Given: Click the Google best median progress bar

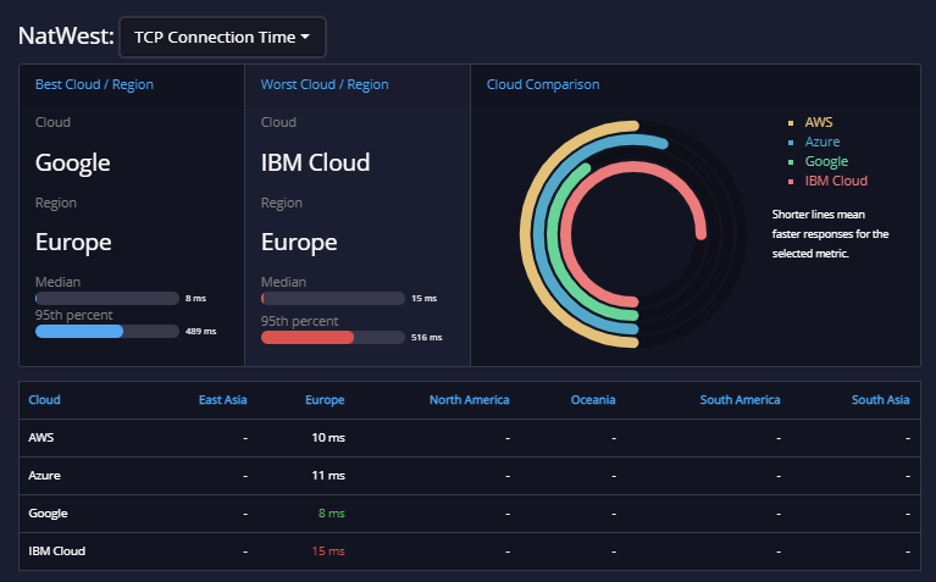Looking at the screenshot, I should coord(107,298).
